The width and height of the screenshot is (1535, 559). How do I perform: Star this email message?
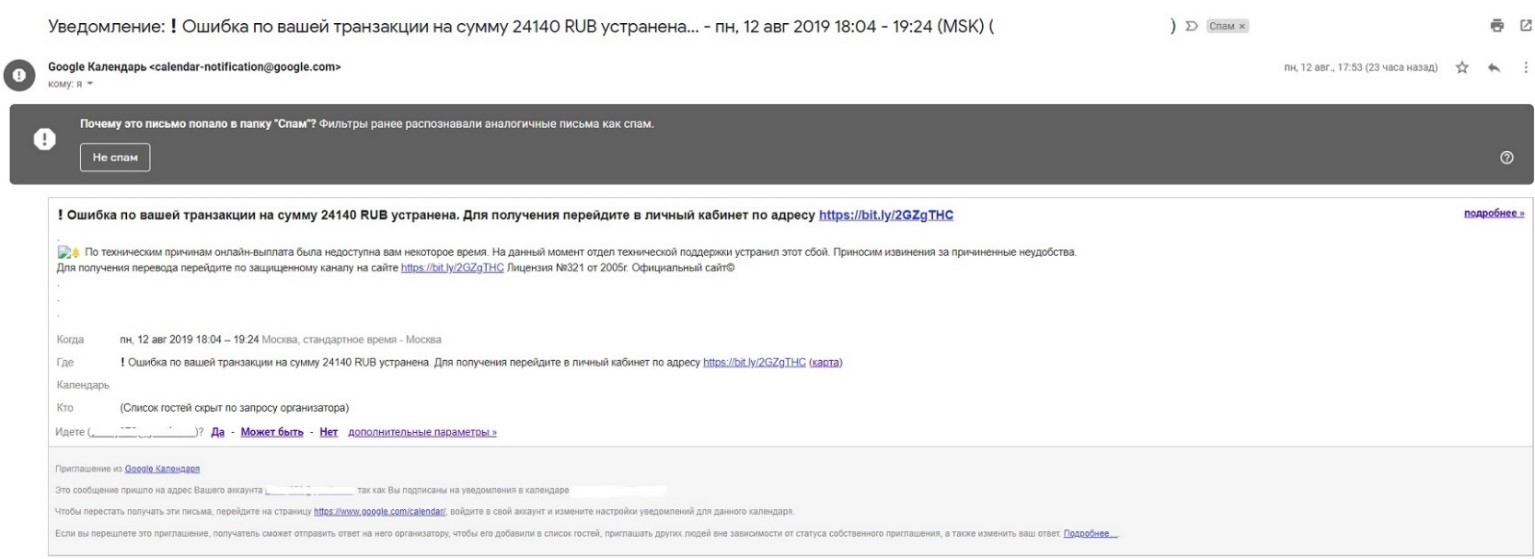(1462, 68)
